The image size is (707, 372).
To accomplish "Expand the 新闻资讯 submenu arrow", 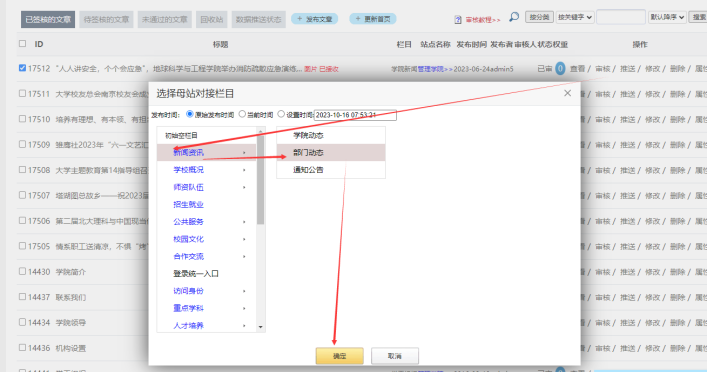I will click(x=244, y=153).
